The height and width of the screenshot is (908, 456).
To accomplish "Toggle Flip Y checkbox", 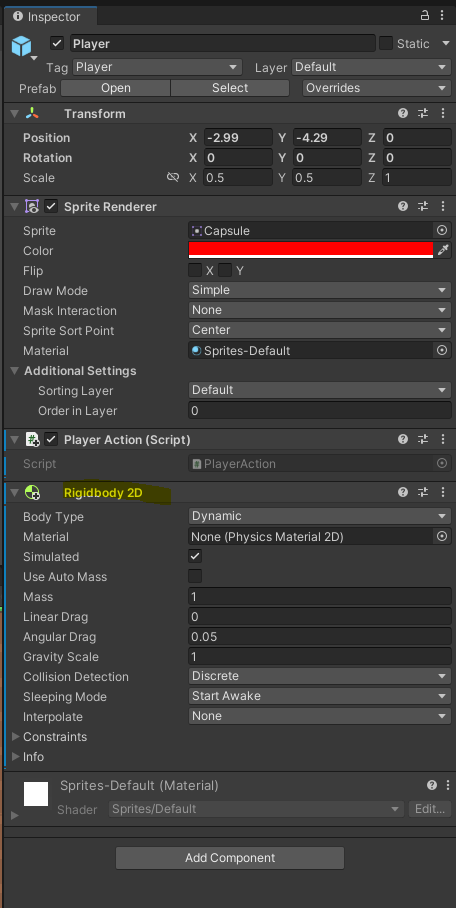I will click(x=225, y=270).
